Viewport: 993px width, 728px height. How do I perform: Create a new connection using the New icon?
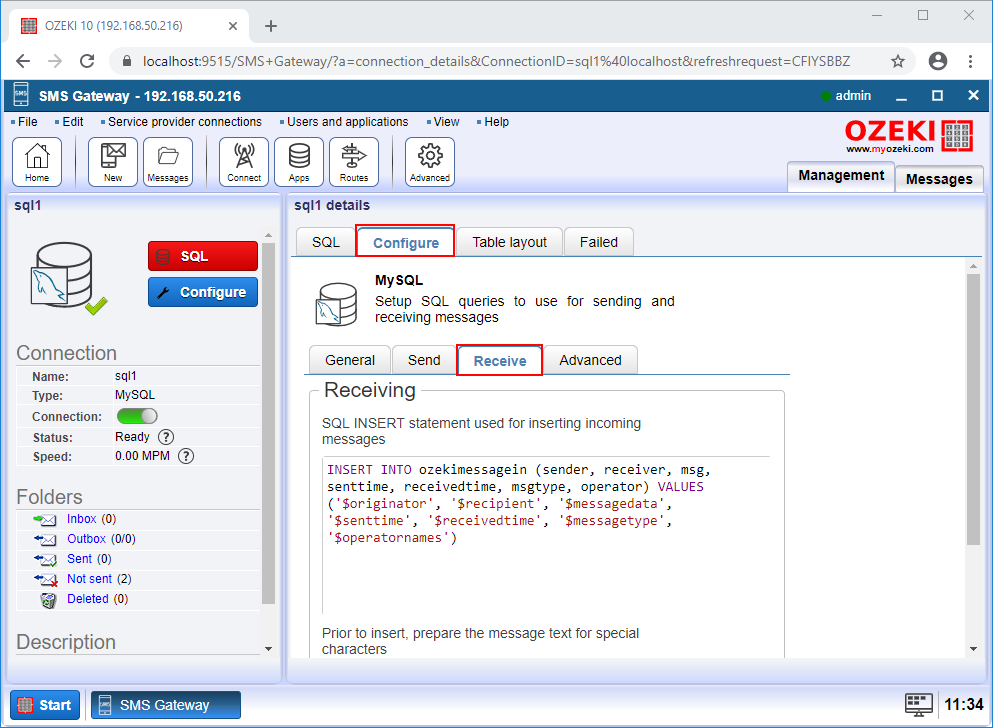112,161
